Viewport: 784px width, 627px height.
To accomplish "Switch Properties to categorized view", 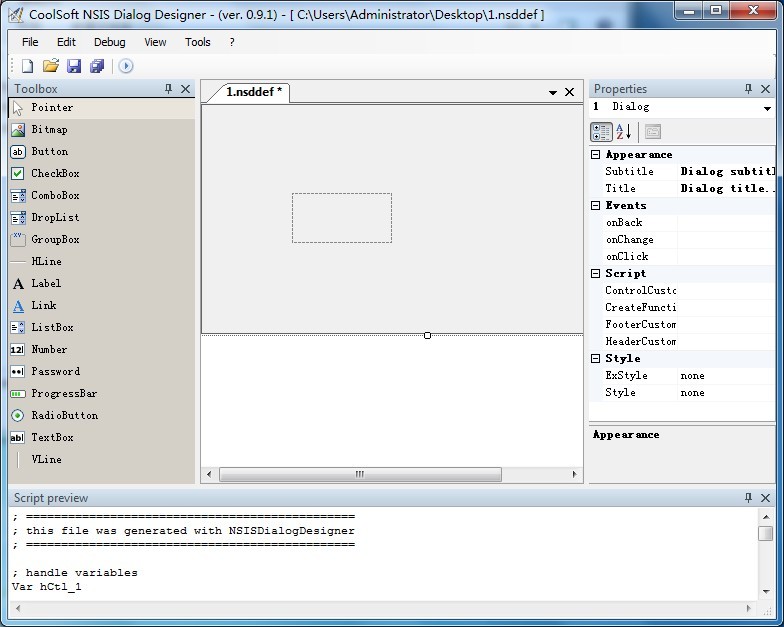I will (601, 132).
